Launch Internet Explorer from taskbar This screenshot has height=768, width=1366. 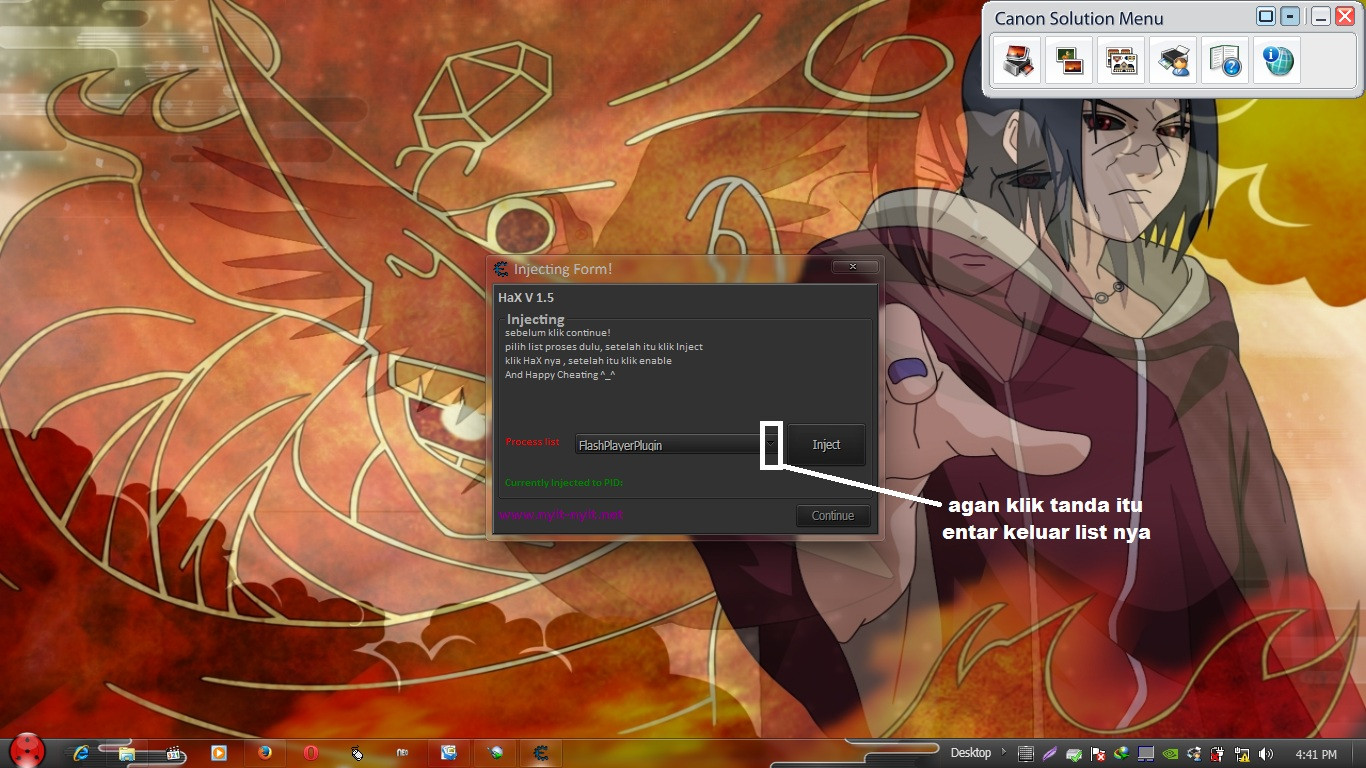click(82, 753)
